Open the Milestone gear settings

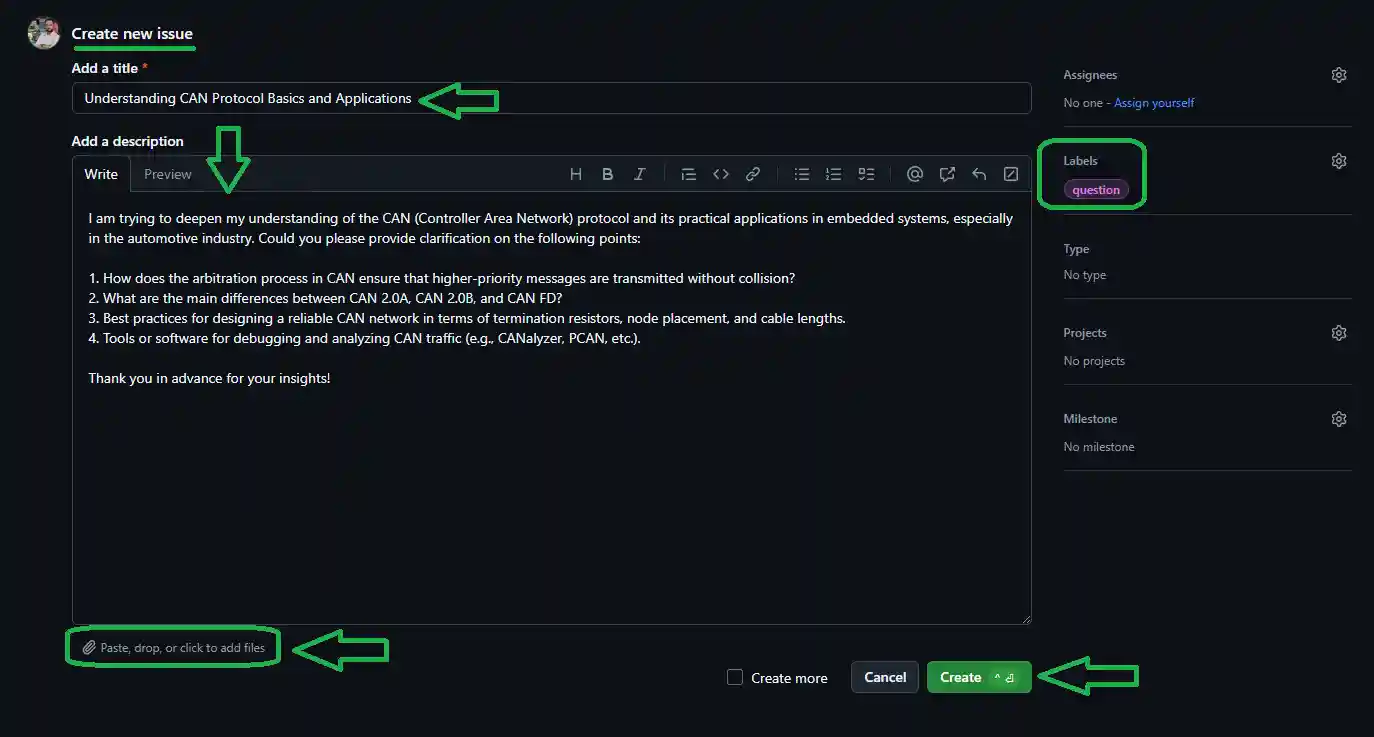click(x=1339, y=419)
